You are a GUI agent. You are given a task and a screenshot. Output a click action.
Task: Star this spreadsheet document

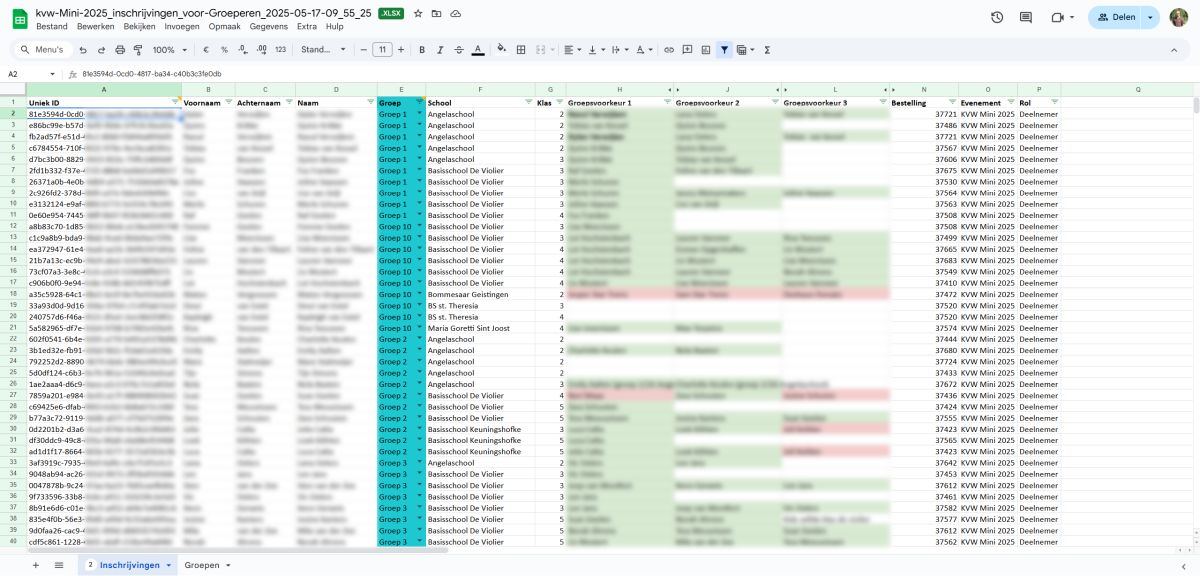pos(418,13)
